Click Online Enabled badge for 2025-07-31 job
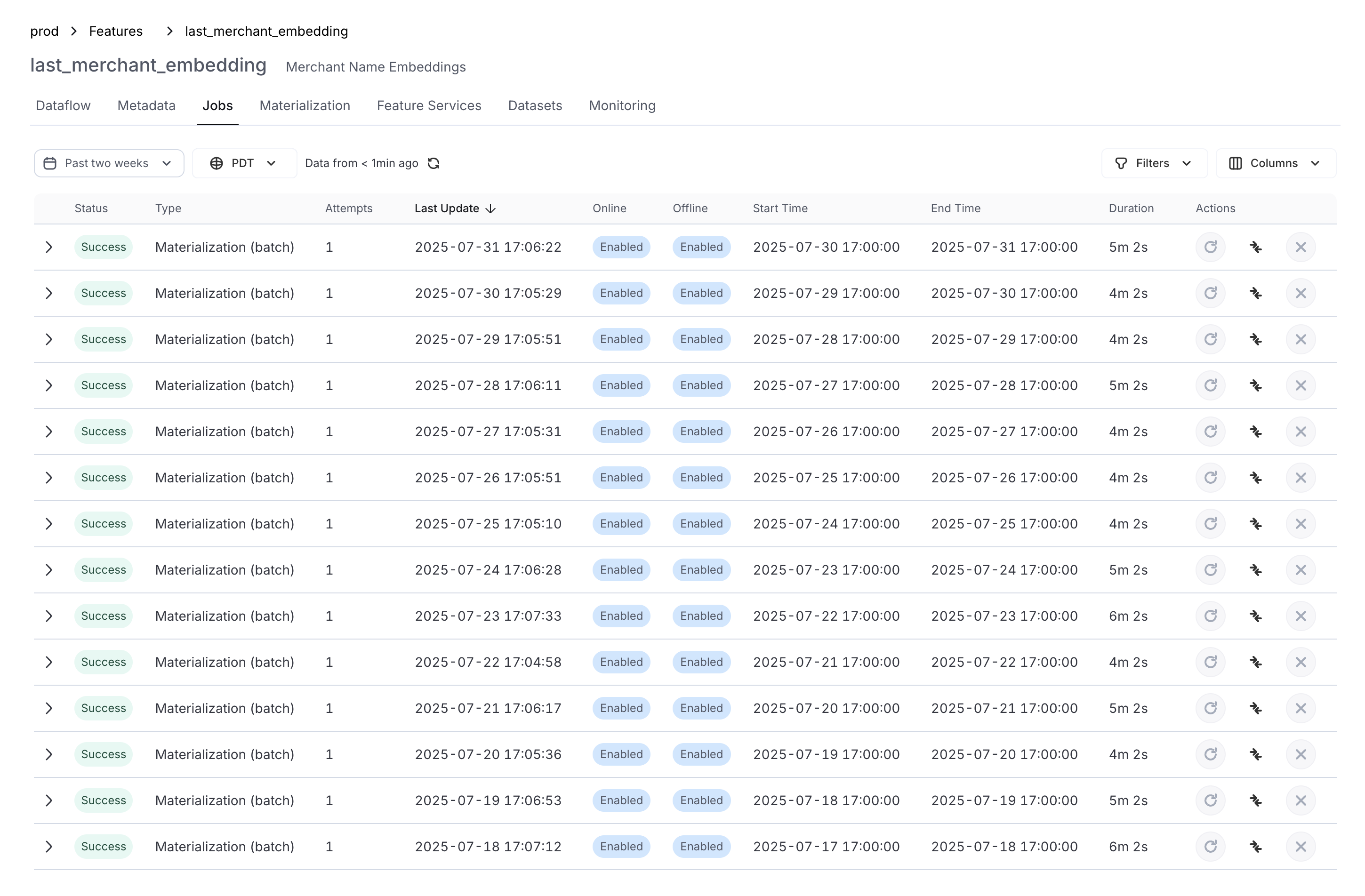This screenshot has width=1365, height=896. coord(621,247)
